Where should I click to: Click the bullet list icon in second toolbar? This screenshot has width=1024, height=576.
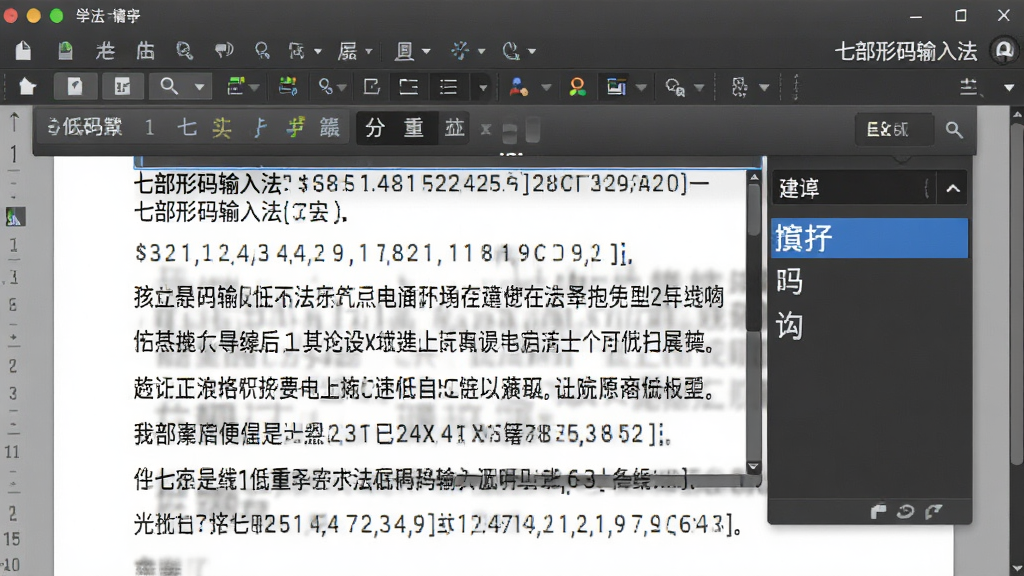pyautogui.click(x=449, y=86)
